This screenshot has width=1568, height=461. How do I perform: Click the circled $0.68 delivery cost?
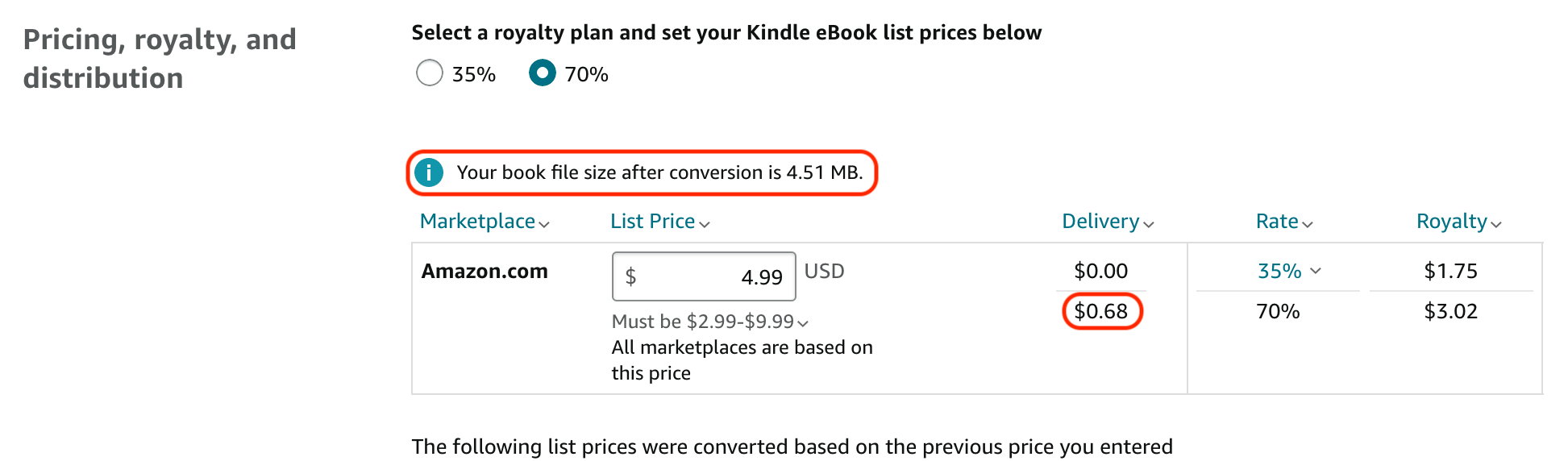1101,311
